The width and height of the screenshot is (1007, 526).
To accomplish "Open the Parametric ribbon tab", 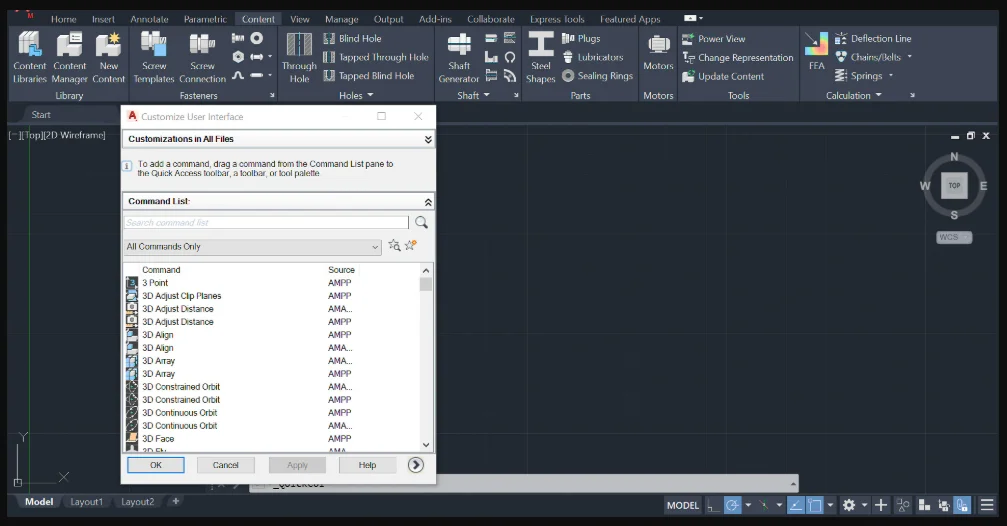I will pyautogui.click(x=205, y=19).
